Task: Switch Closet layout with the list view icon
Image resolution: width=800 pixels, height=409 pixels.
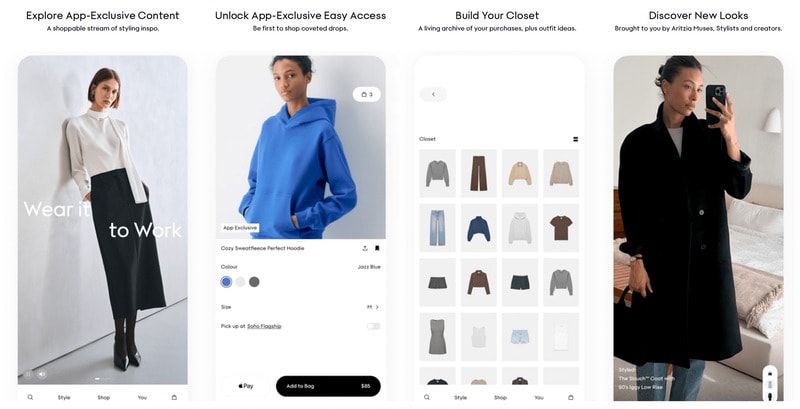Action: [576, 139]
